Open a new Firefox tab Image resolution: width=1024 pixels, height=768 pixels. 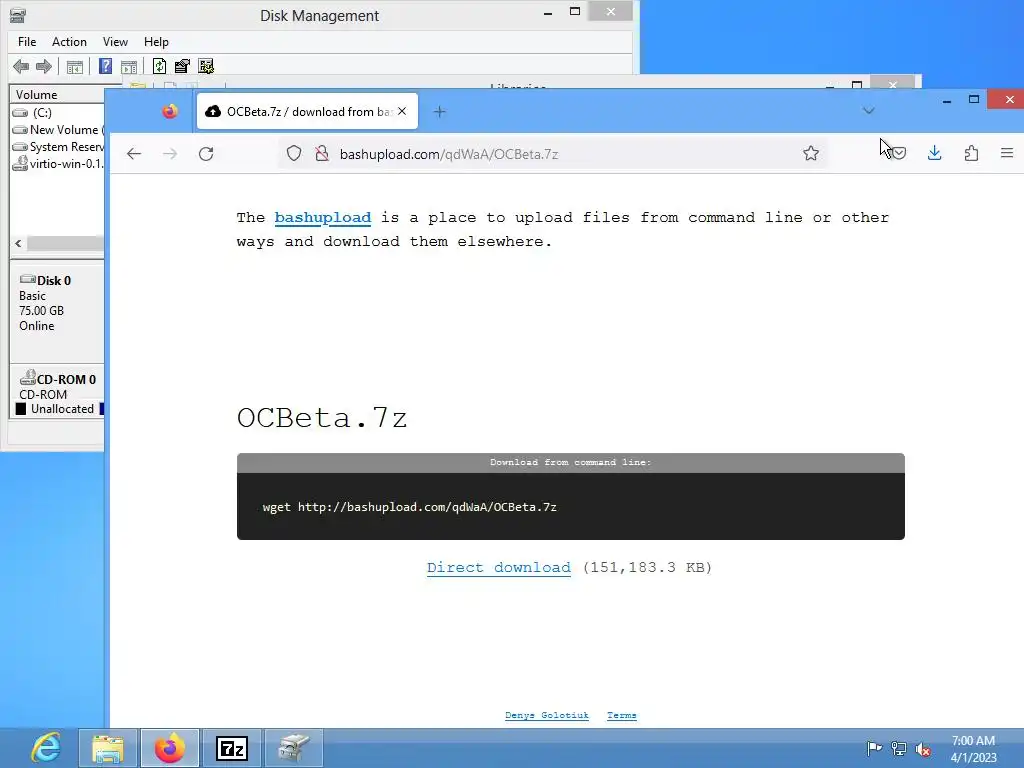[440, 112]
